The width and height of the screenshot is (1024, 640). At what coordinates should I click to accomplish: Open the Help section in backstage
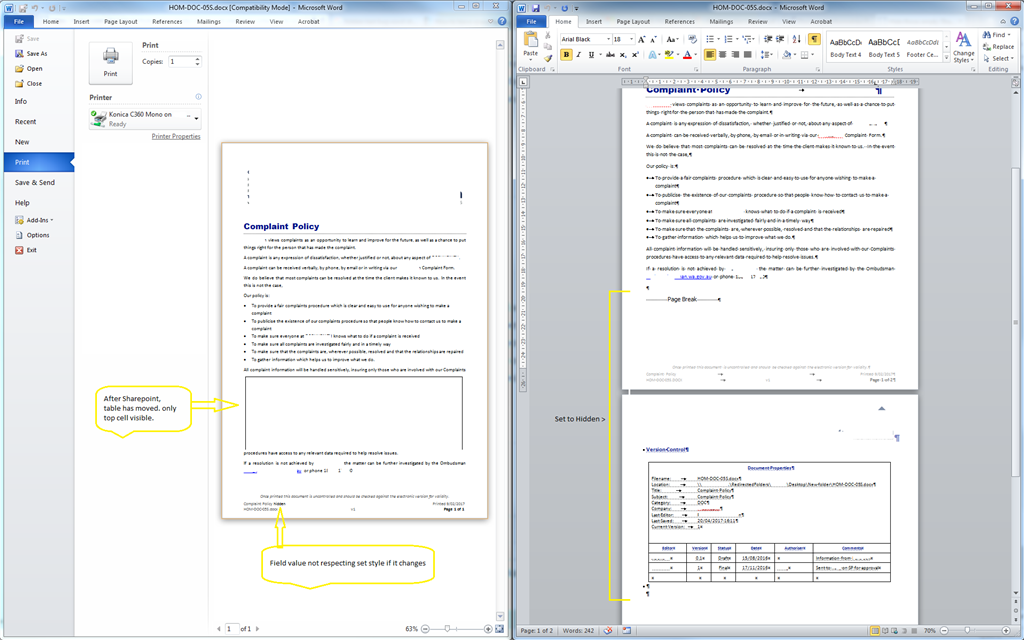pyautogui.click(x=22, y=202)
